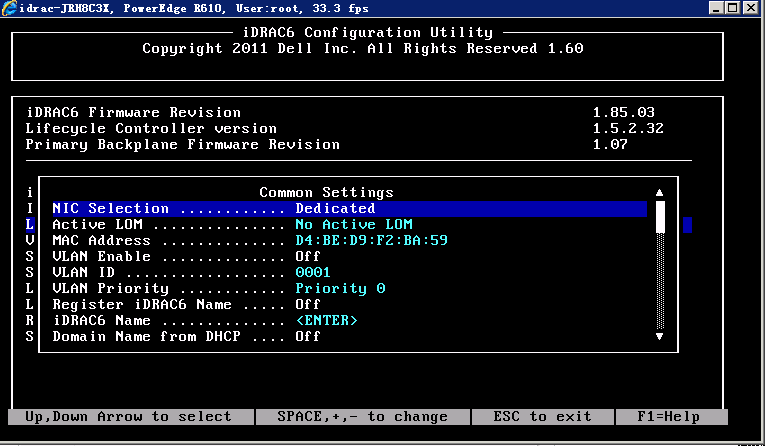The image size is (765, 446).
Task: Click firmware version 1.85.03
Action: pos(624,113)
